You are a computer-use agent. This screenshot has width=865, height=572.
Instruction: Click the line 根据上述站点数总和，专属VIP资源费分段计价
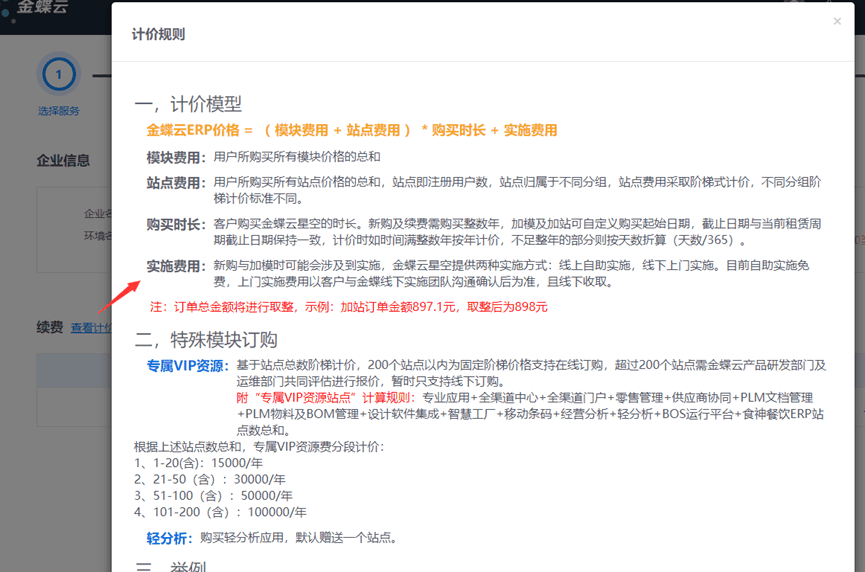[259, 447]
